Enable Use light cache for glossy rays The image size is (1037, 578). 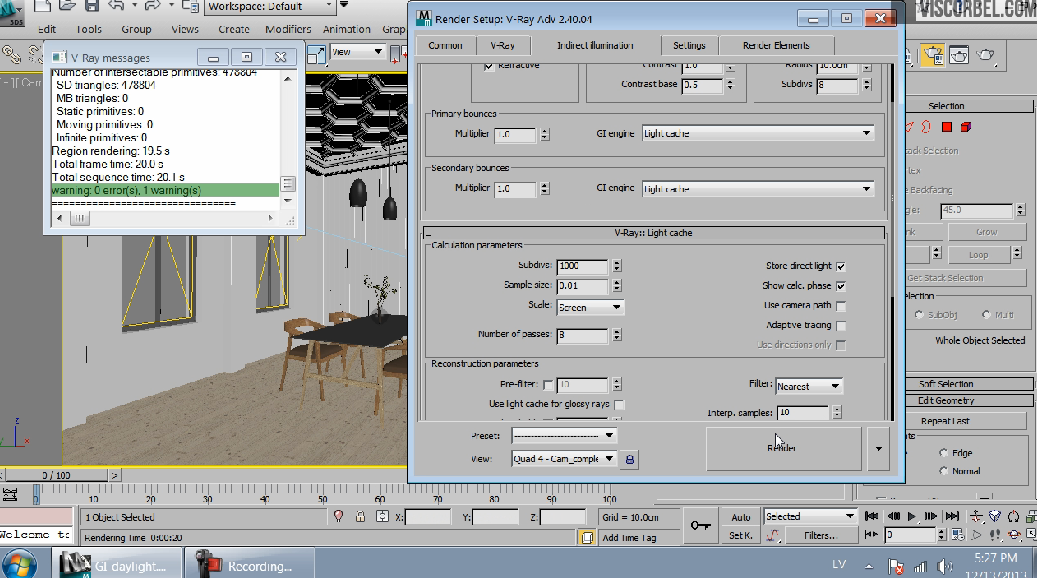619,405
